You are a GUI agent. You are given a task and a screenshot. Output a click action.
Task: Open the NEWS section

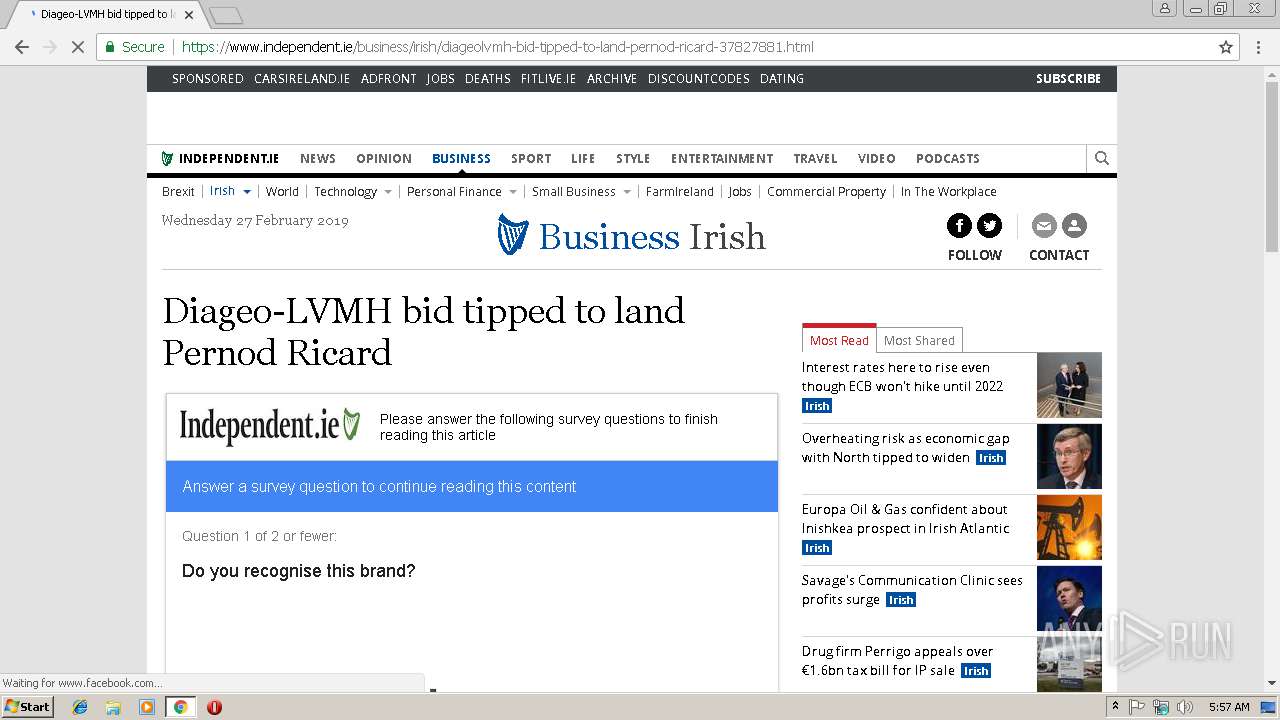tap(318, 158)
